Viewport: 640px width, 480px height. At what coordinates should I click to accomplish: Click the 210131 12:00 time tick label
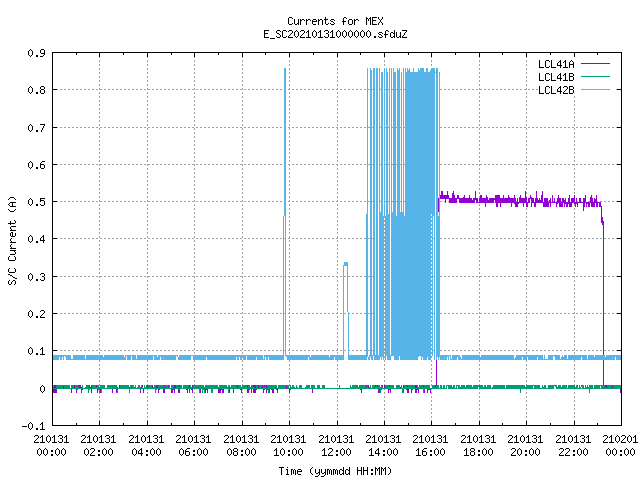pyautogui.click(x=336, y=446)
